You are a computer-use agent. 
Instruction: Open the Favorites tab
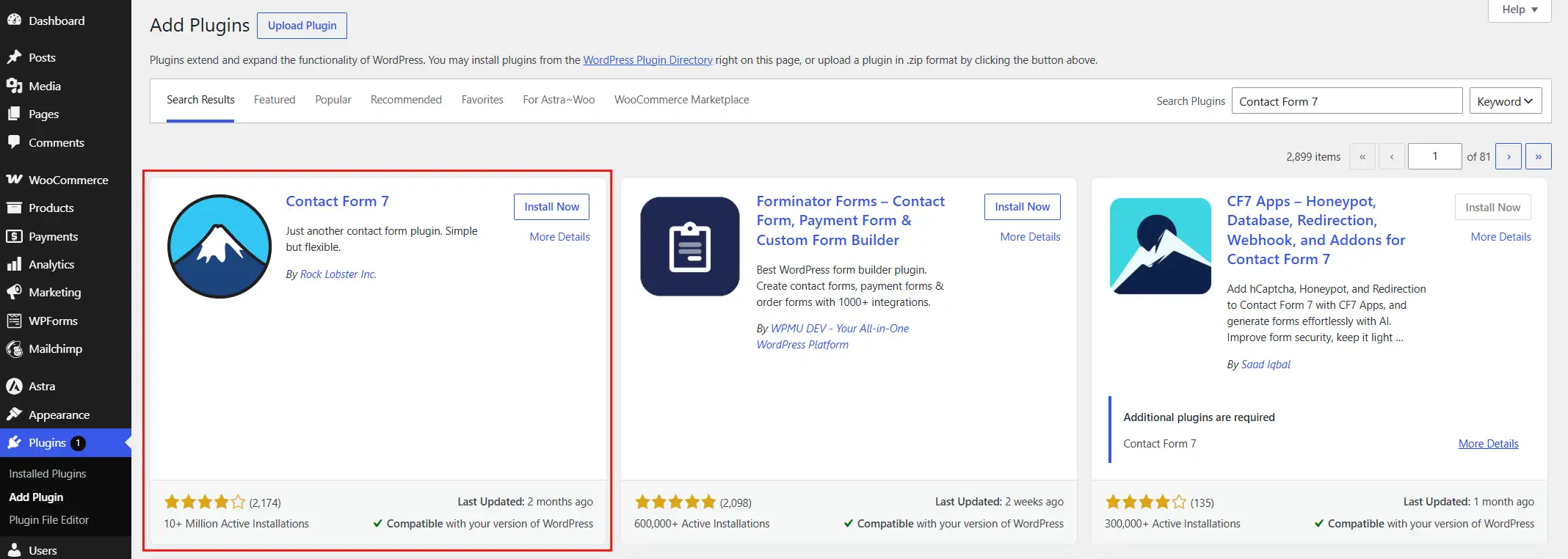[482, 100]
